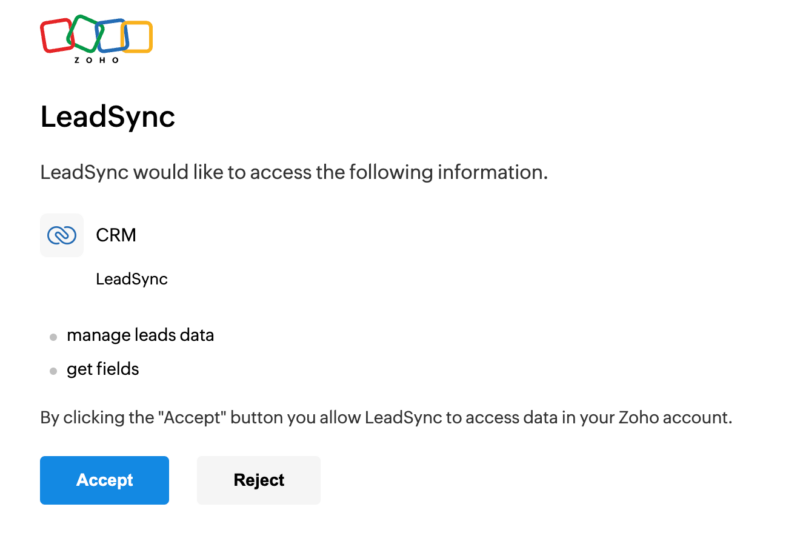Click the Zoho CRM chain-link icon
800x558 pixels.
click(x=62, y=235)
